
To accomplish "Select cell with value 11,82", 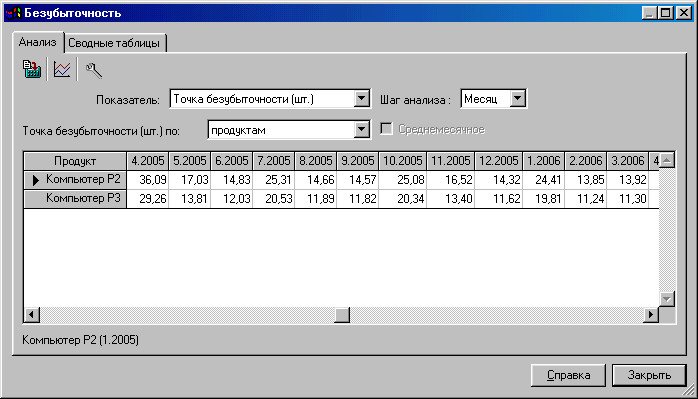I will tap(357, 199).
